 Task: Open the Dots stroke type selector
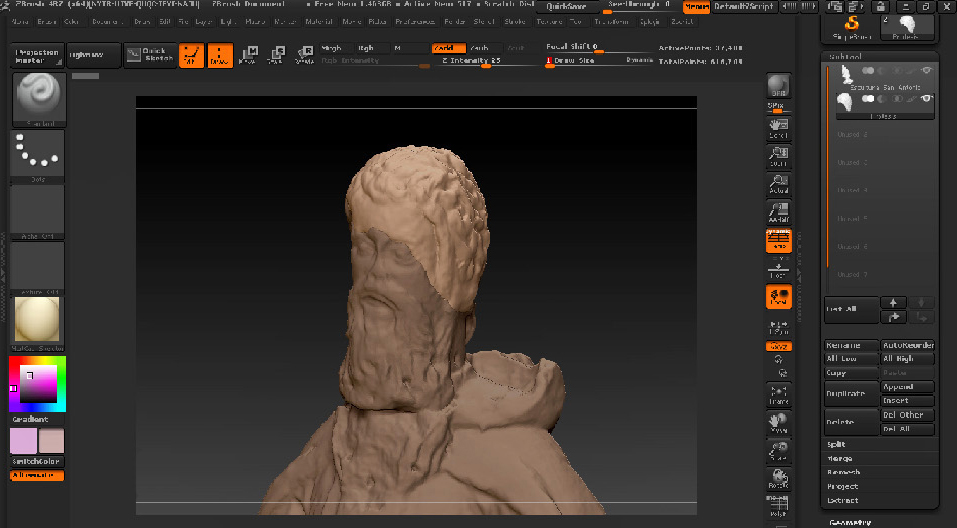[x=38, y=156]
